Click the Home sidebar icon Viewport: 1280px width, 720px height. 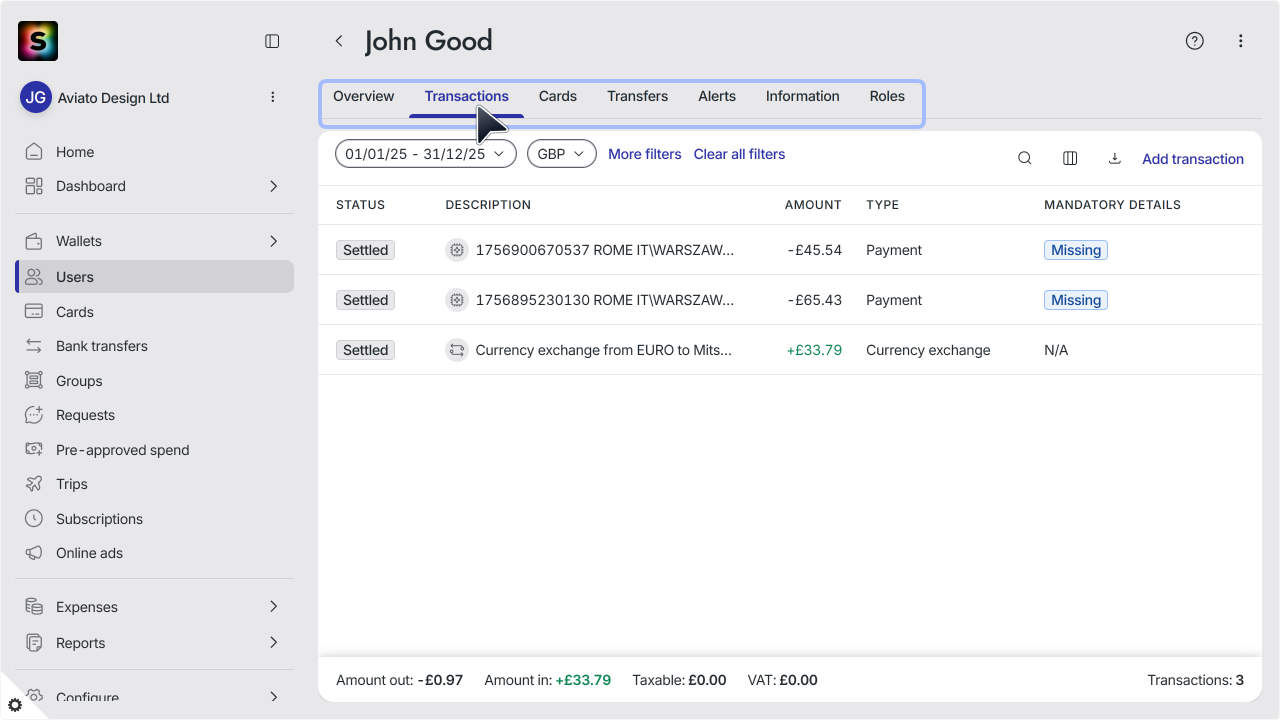(34, 152)
